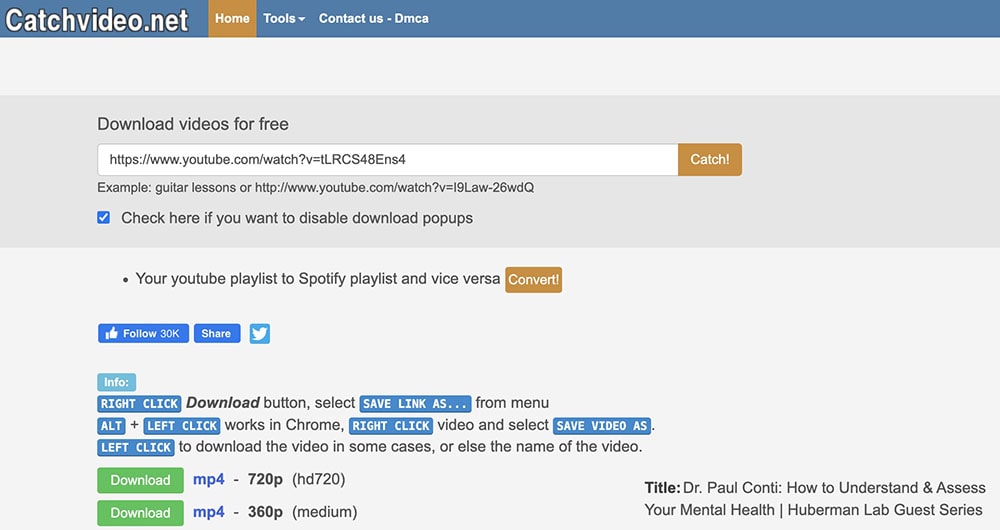Click the SAVE VIDEO AS badge

tap(601, 426)
